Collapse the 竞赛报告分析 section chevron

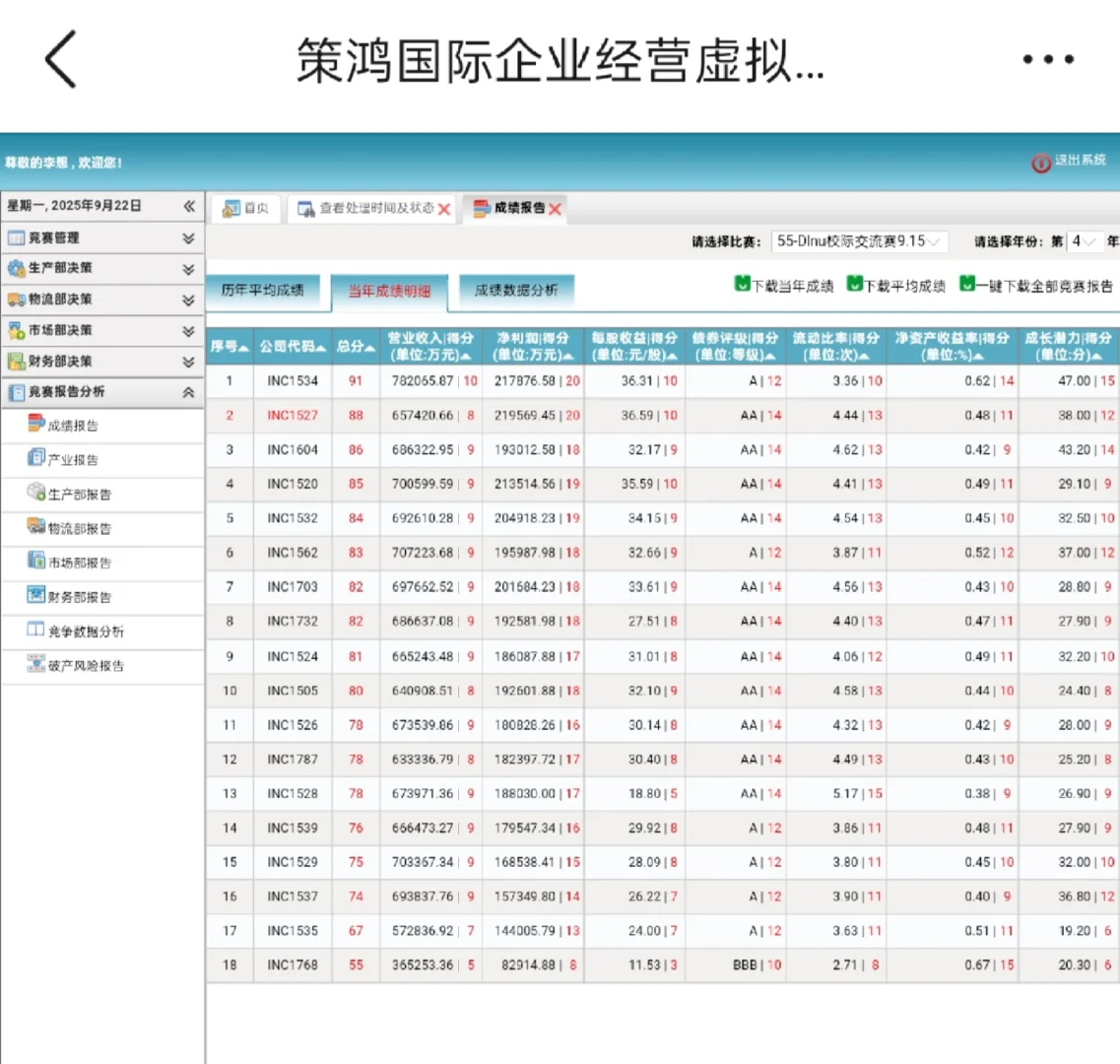(188, 392)
